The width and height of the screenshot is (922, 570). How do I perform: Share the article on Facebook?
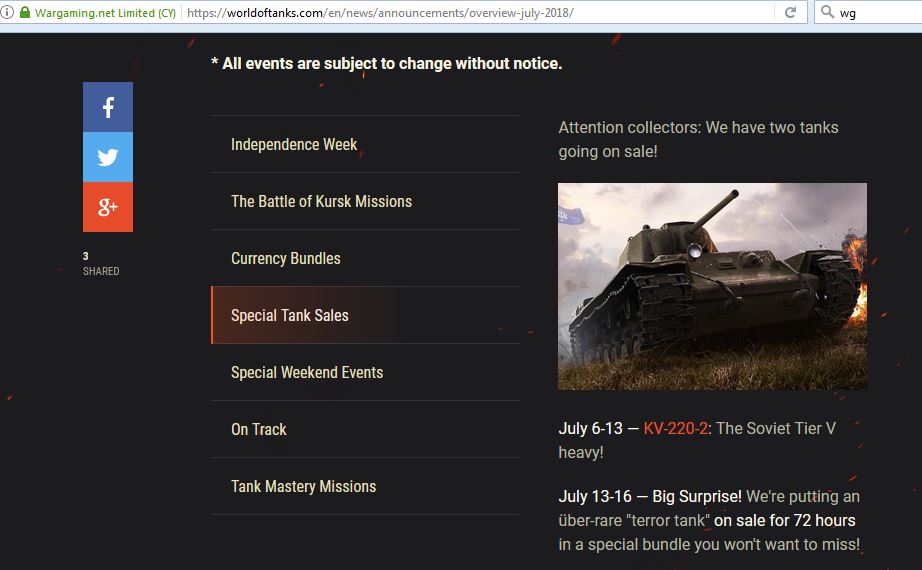tap(108, 107)
